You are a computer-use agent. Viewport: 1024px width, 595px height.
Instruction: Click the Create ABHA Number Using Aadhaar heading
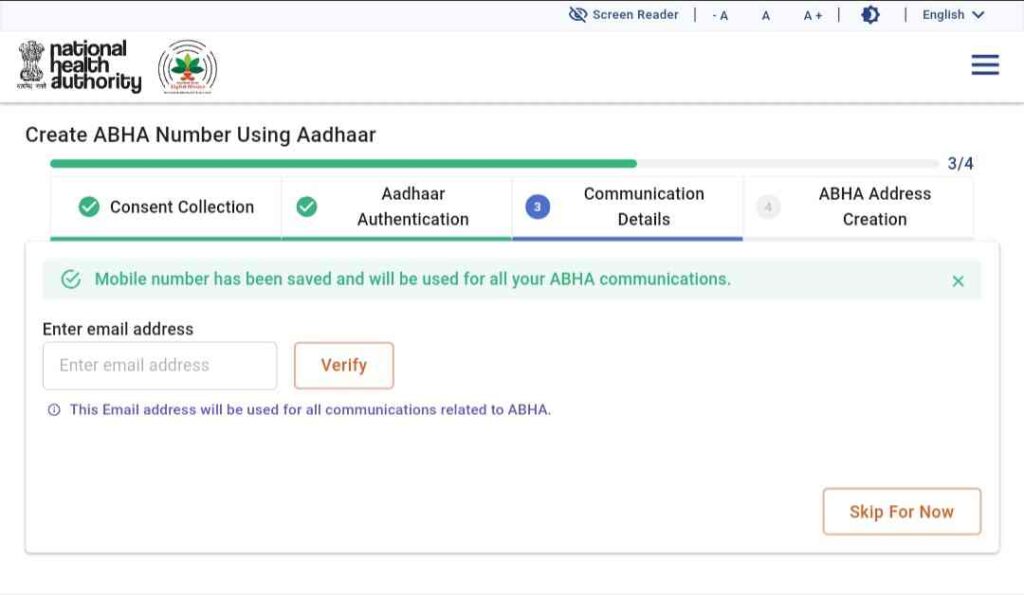(200, 135)
